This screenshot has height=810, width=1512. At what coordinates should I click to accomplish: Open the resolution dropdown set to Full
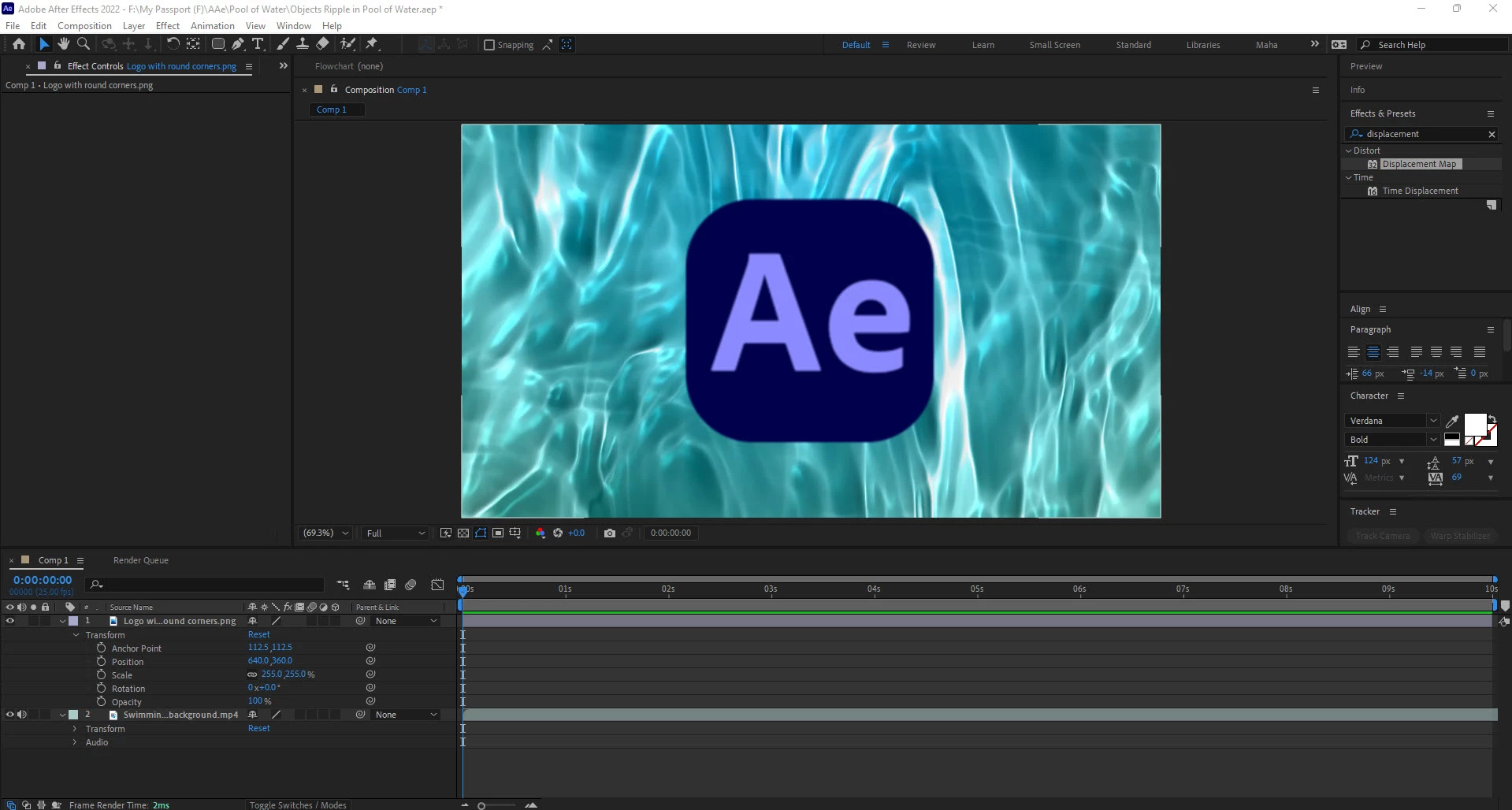(396, 533)
